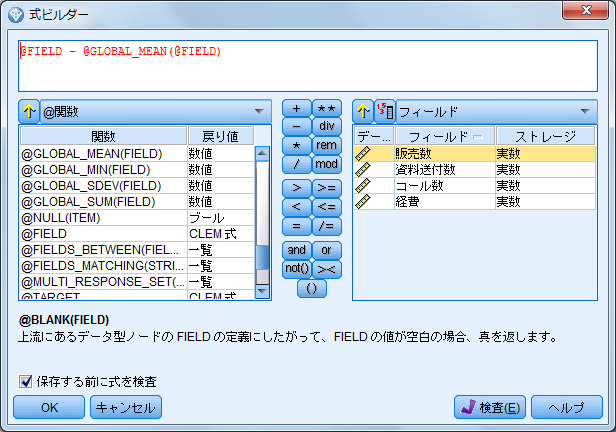Screen dimensions: 616x432
Task: Click inside the expression text area
Action: coord(308,66)
